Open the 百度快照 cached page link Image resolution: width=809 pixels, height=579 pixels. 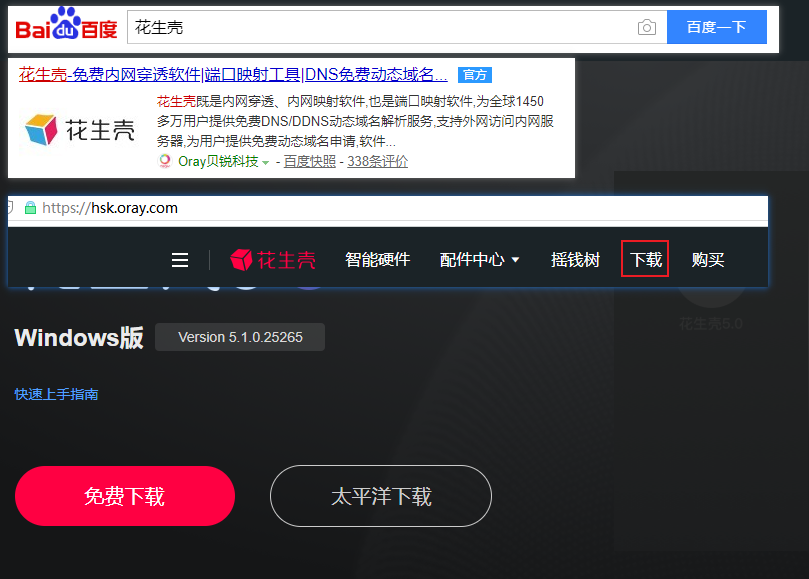point(310,162)
